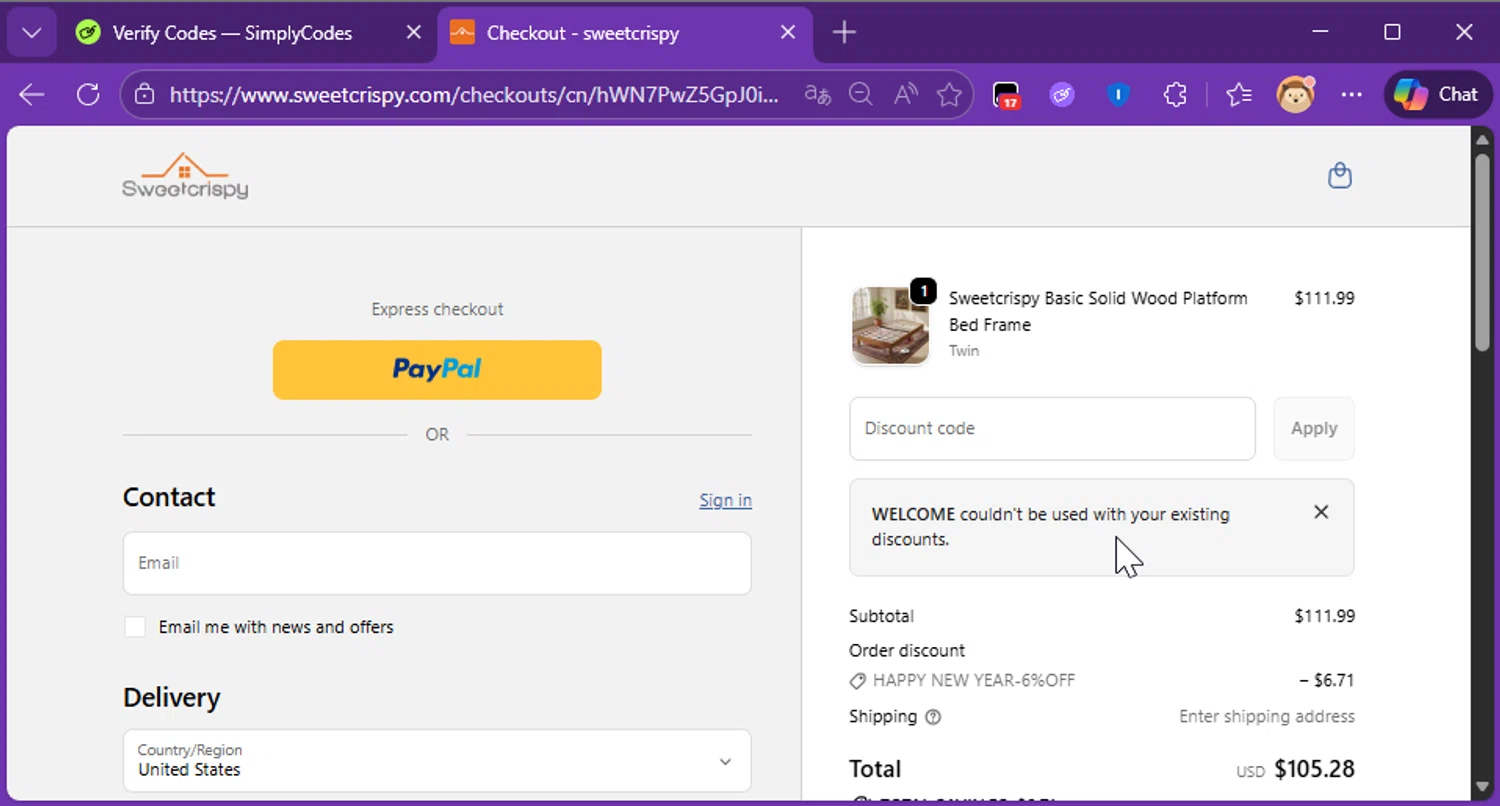Focus the Email input field
Image resolution: width=1500 pixels, height=806 pixels.
(437, 563)
